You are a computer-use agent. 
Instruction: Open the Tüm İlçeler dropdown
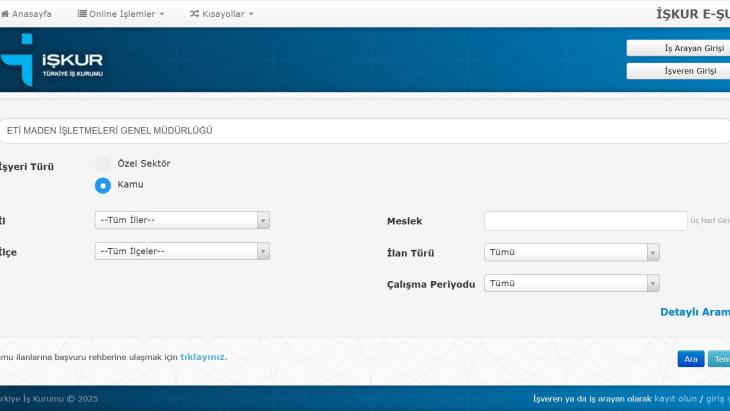point(182,251)
